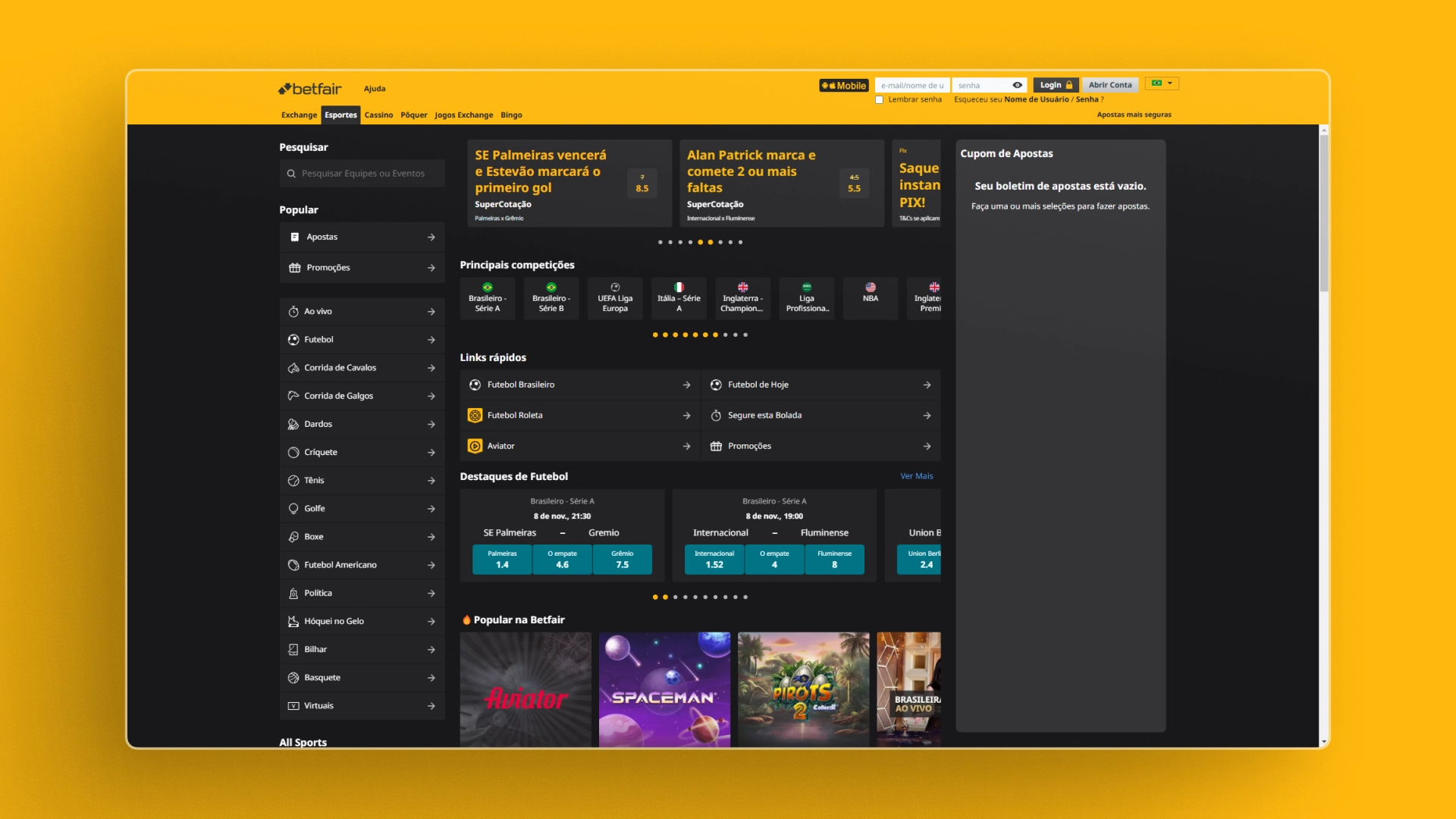Click the Login button
This screenshot has height=819, width=1456.
[x=1056, y=85]
